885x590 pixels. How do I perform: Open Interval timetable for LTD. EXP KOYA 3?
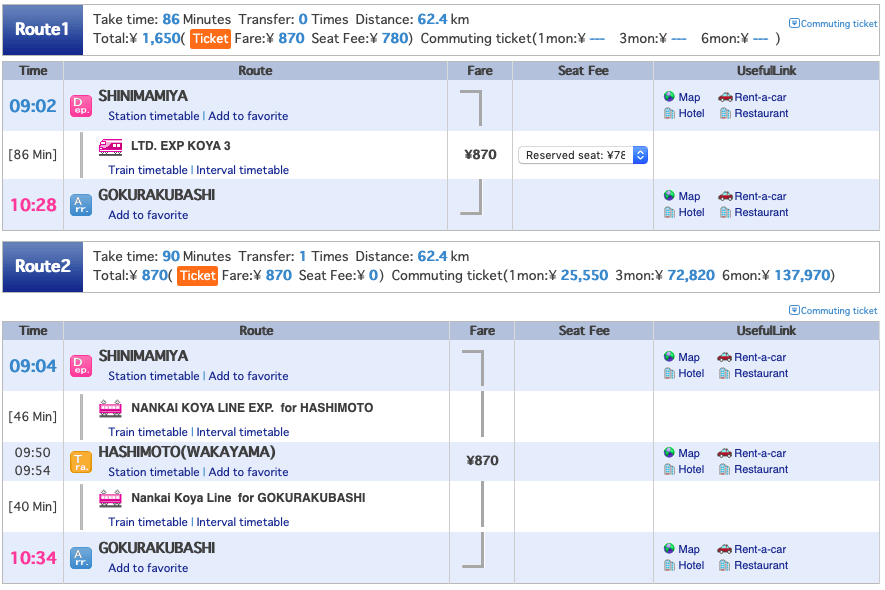pyautogui.click(x=243, y=170)
